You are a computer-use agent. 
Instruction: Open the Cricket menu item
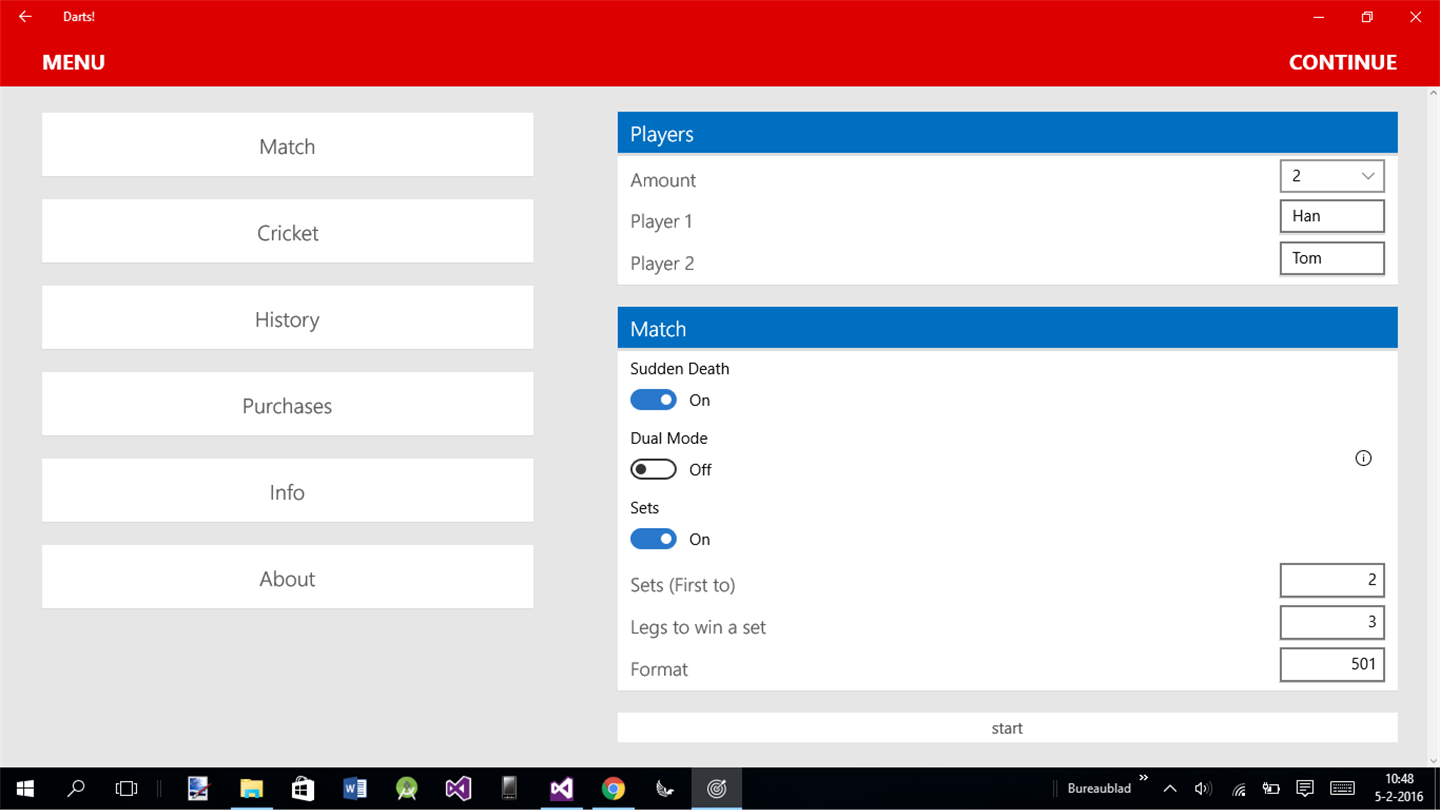(x=287, y=231)
